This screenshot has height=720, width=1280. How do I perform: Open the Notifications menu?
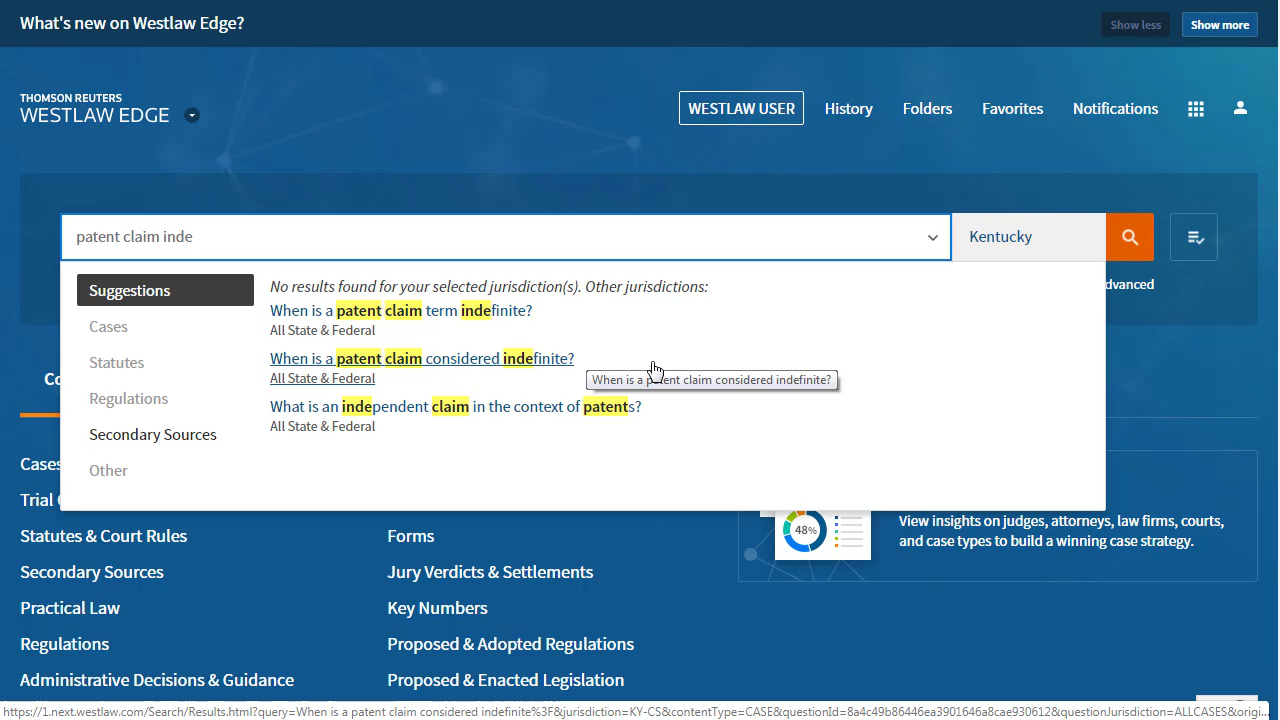coord(1115,109)
